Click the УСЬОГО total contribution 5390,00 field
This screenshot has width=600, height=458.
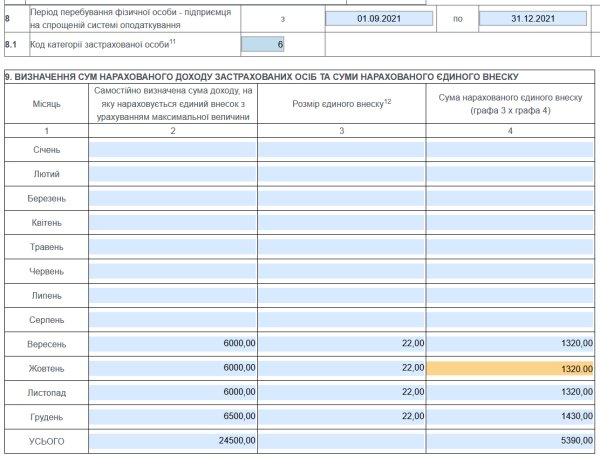click(x=511, y=440)
